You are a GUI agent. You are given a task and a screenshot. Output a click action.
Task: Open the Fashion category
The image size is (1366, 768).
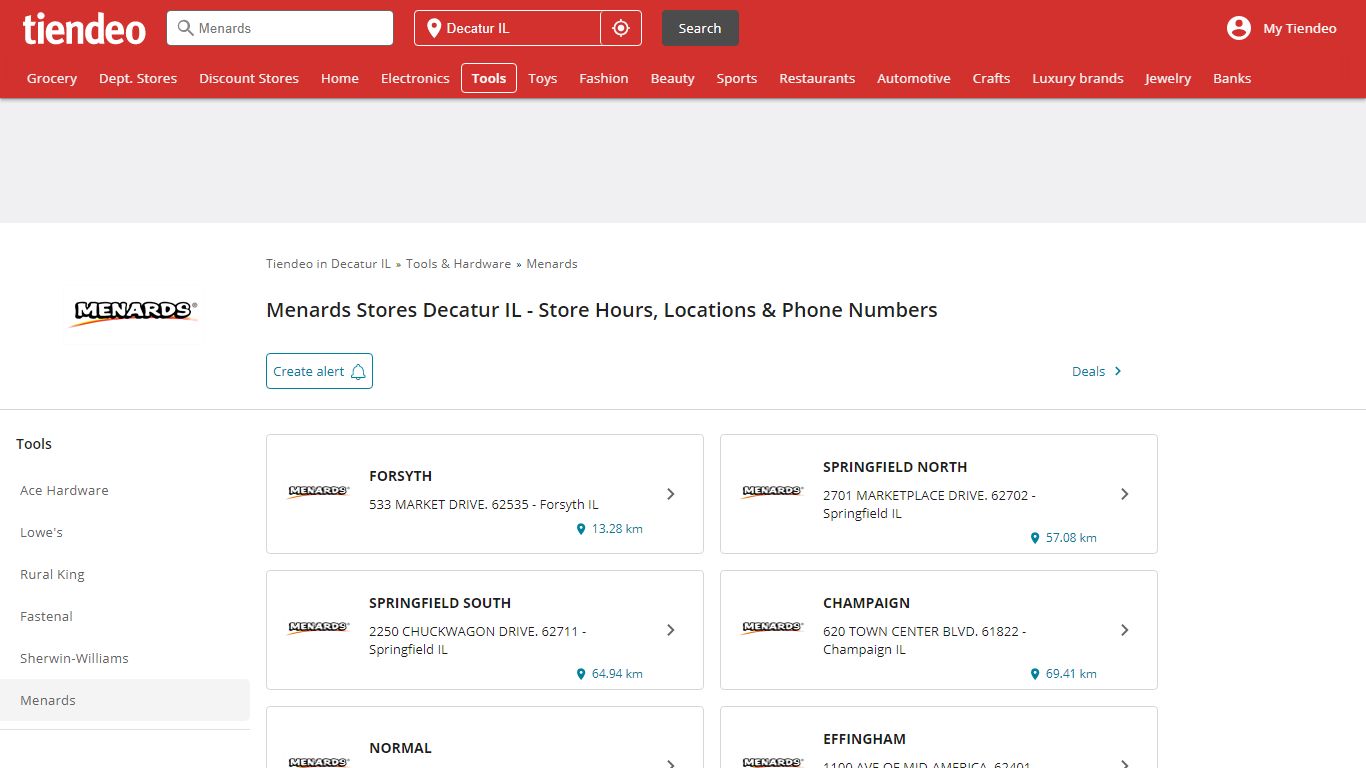[x=604, y=78]
